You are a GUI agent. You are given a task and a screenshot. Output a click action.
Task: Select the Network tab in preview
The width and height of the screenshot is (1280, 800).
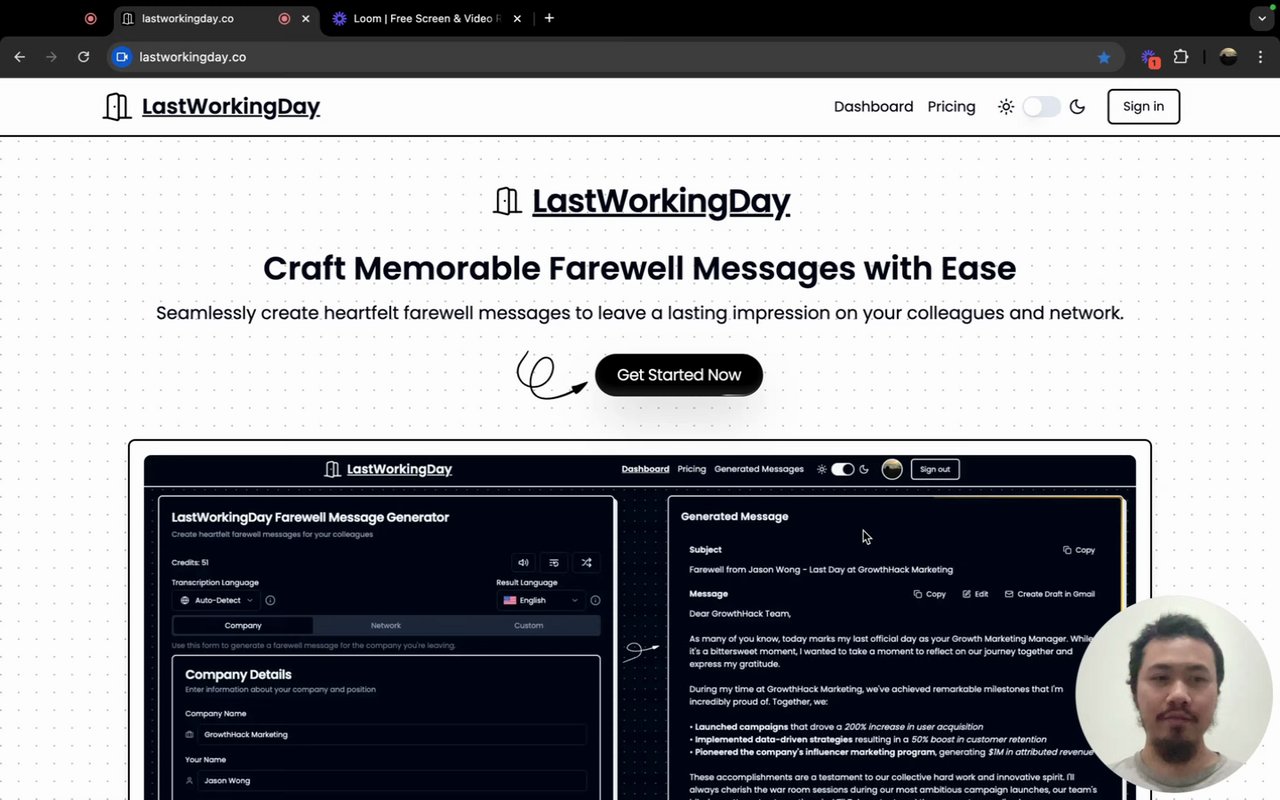(386, 625)
